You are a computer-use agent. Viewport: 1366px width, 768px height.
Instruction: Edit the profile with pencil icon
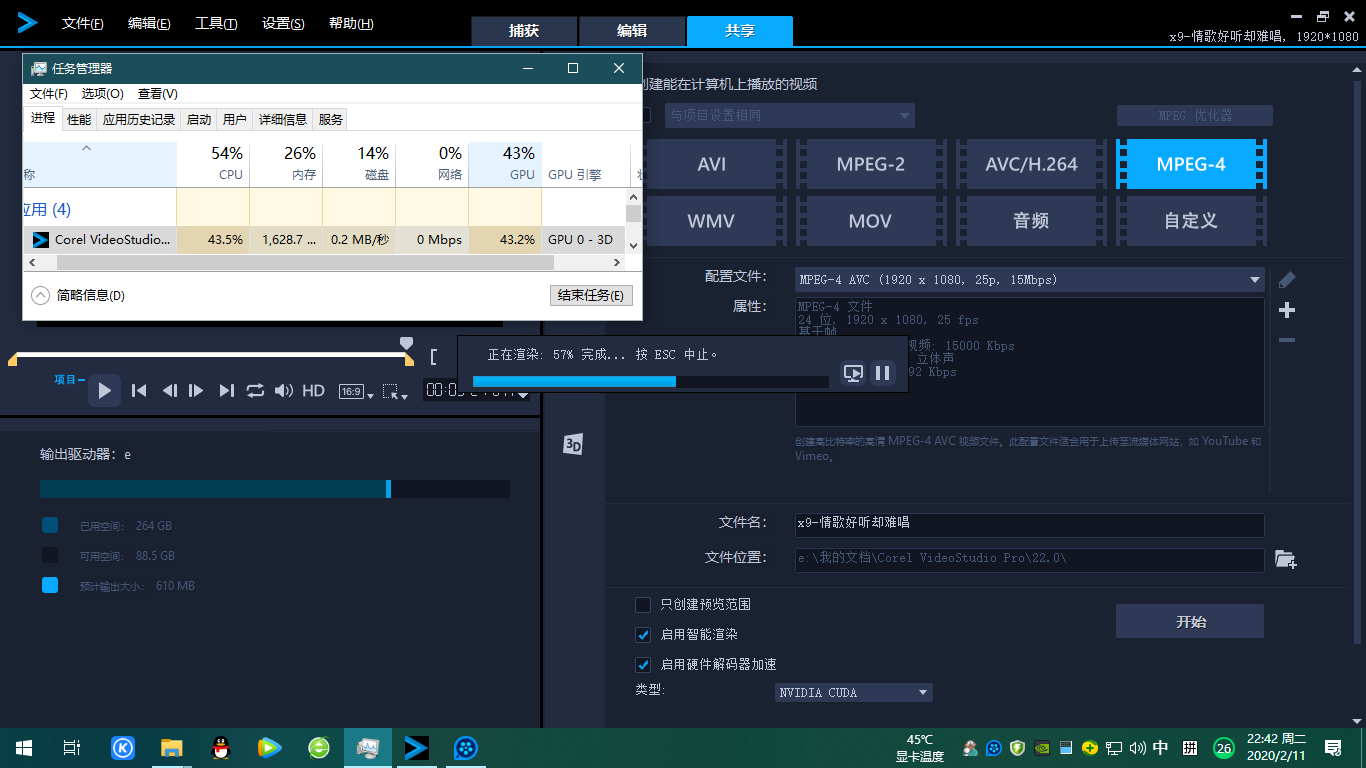1287,280
